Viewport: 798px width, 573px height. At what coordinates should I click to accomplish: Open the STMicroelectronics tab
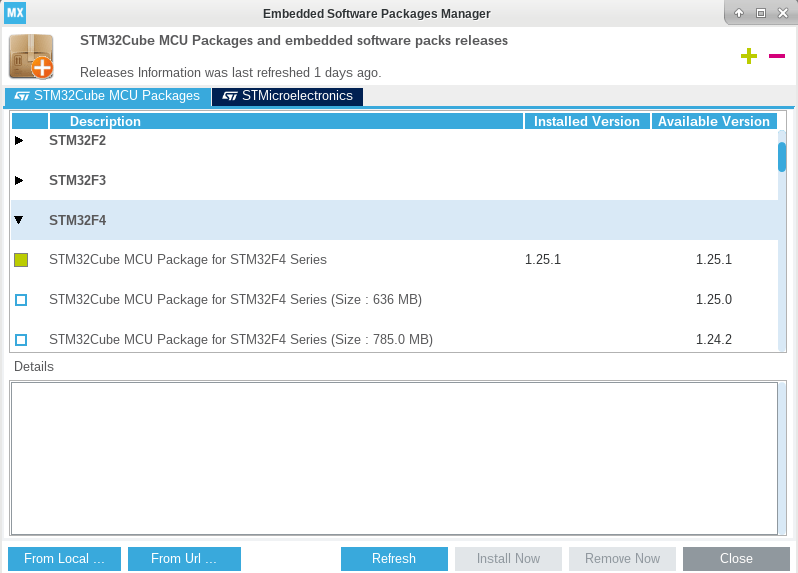point(287,96)
